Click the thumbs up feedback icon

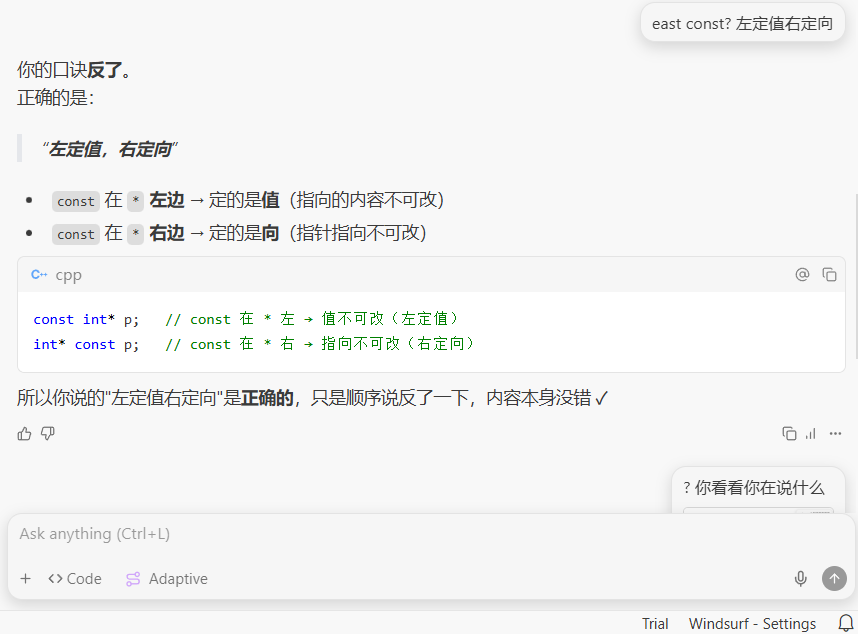(x=24, y=434)
